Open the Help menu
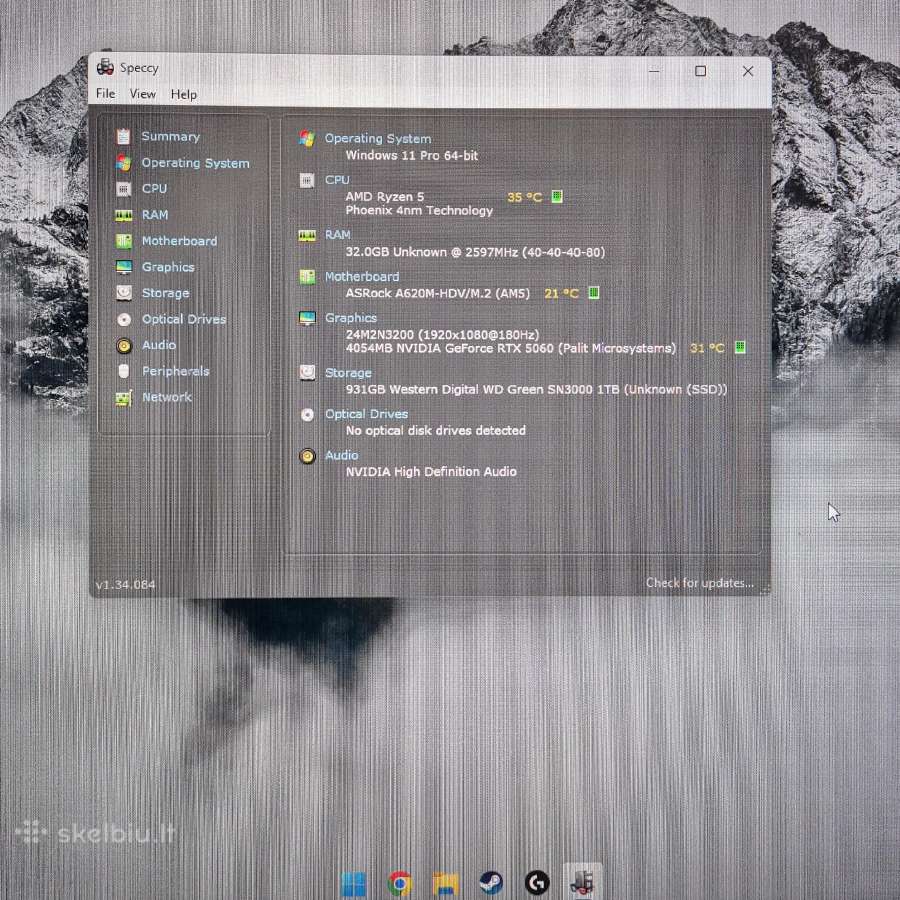Viewport: 900px width, 900px height. click(184, 94)
